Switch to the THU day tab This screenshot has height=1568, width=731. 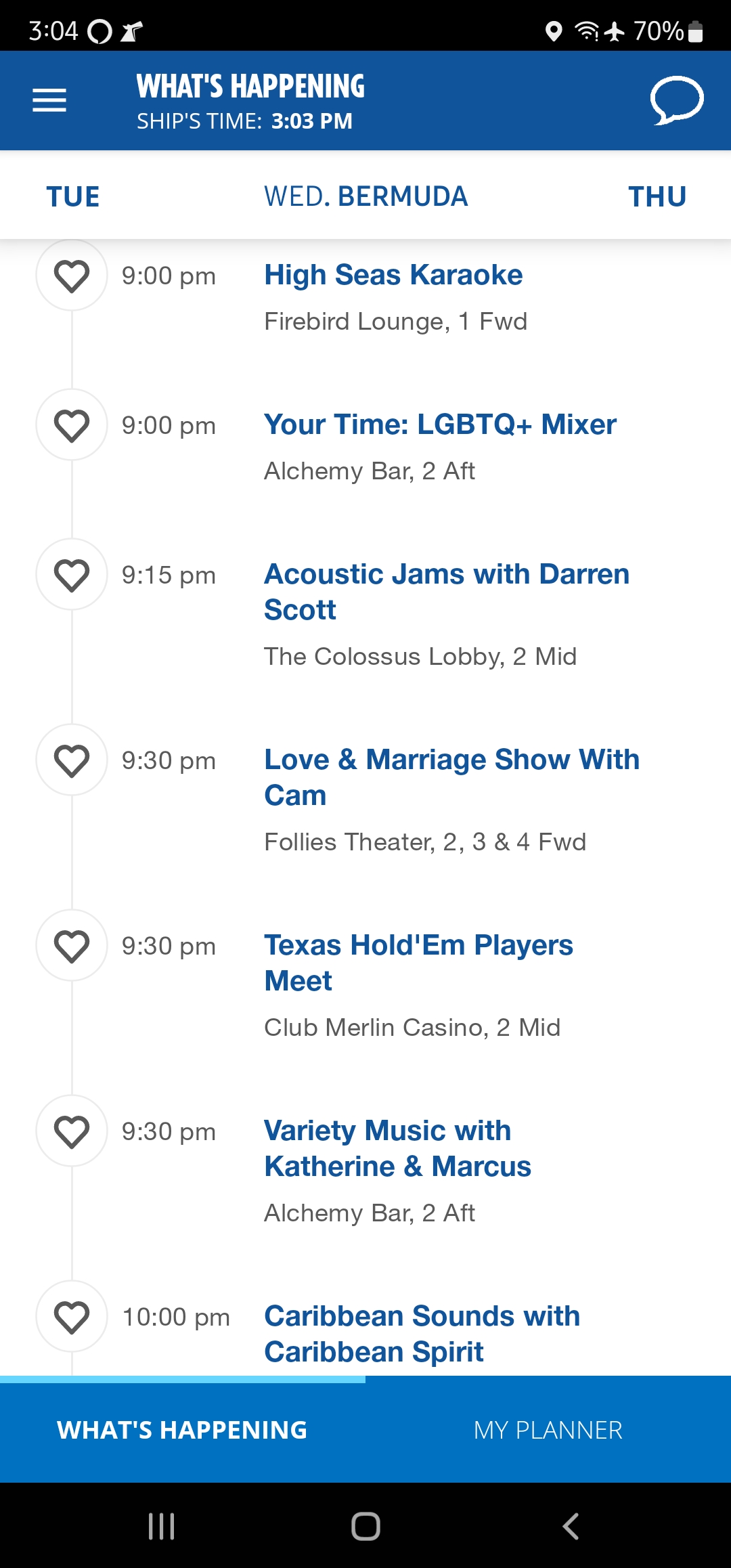click(657, 196)
